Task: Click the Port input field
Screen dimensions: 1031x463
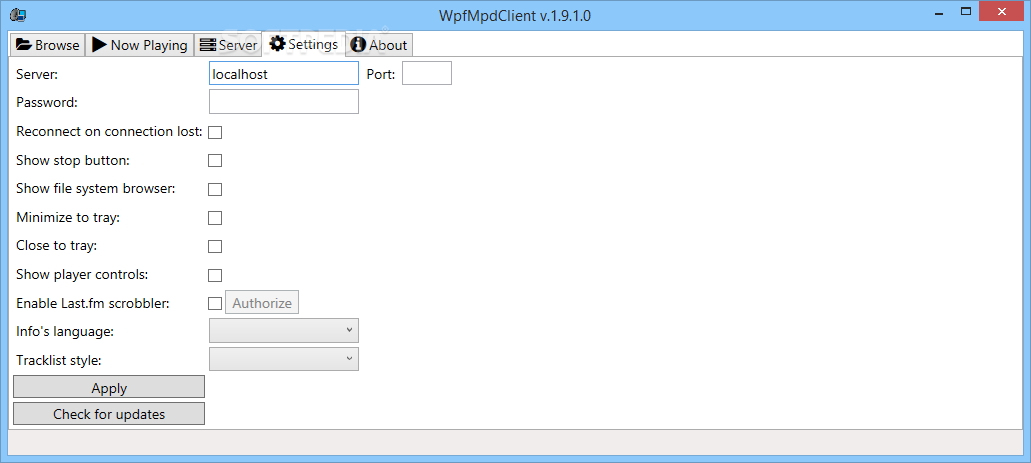Action: (x=427, y=74)
